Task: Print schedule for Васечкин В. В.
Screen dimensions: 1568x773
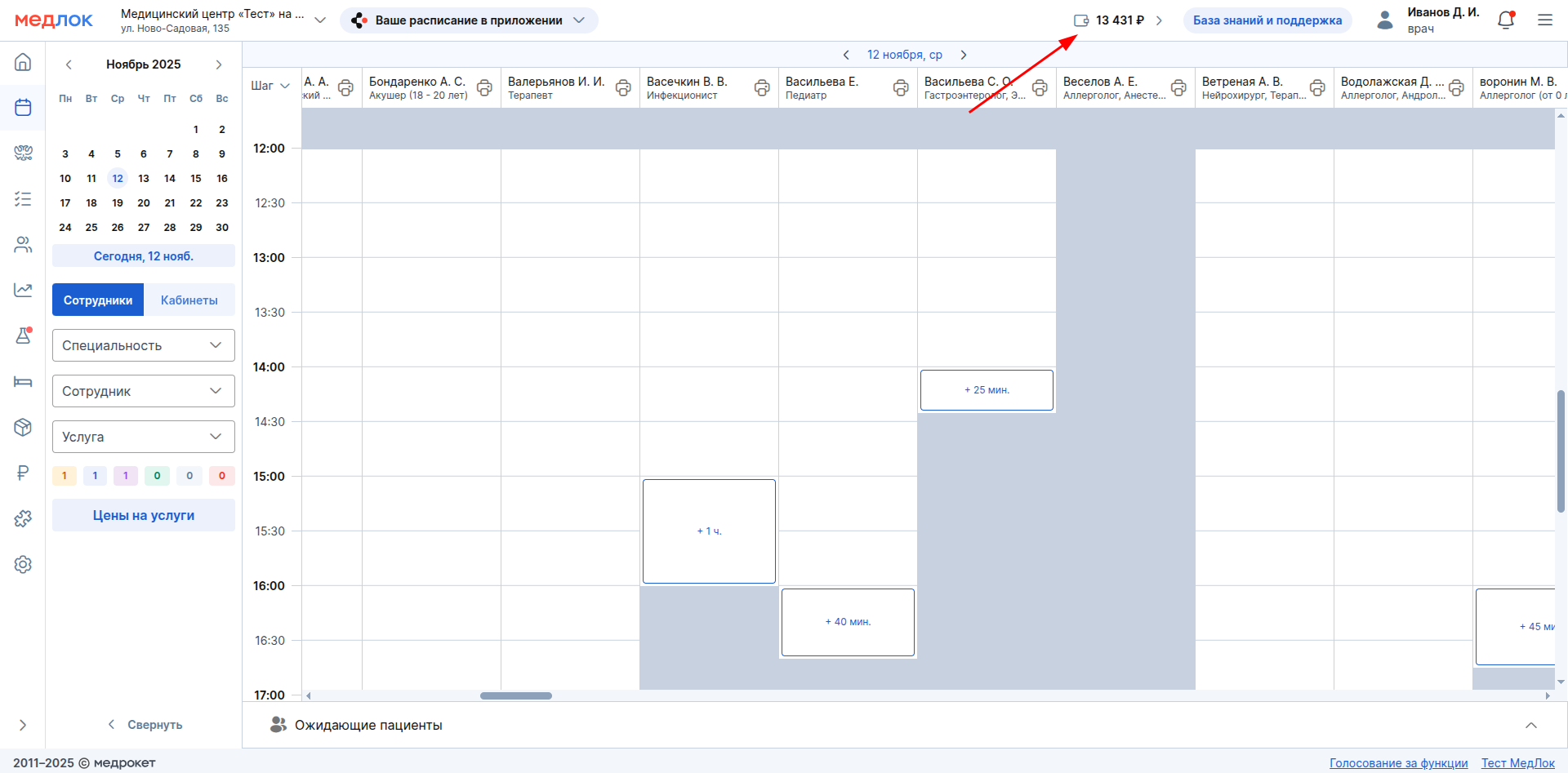Action: pos(762,88)
